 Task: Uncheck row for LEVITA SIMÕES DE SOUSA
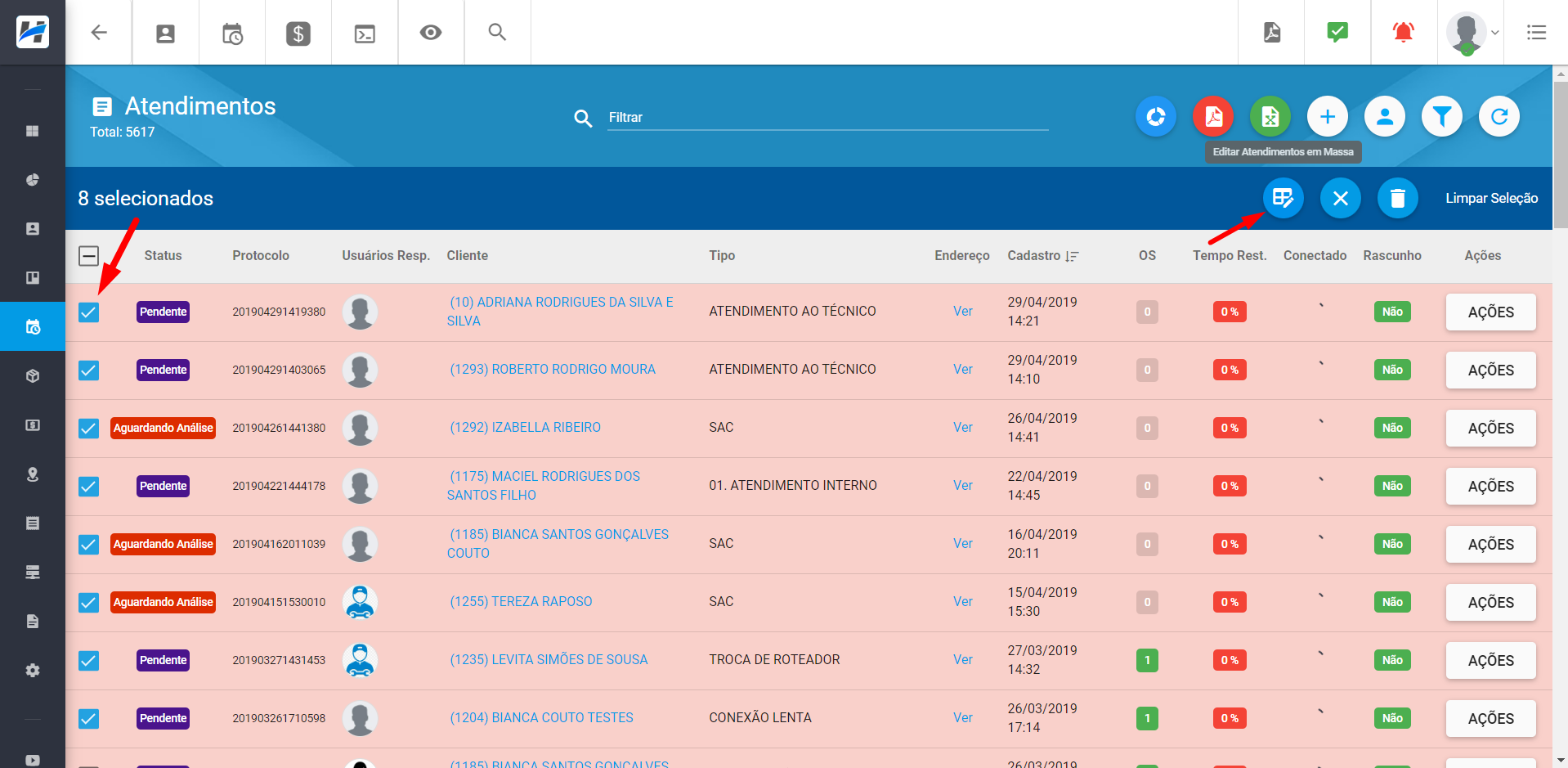tap(89, 661)
